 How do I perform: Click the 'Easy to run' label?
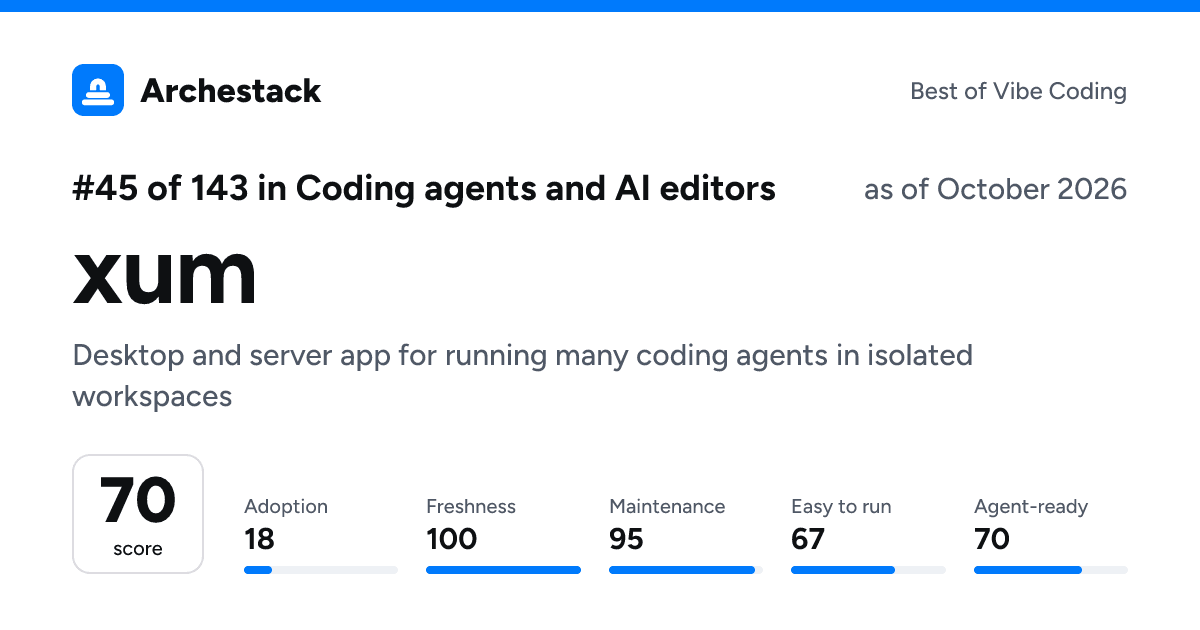[841, 507]
